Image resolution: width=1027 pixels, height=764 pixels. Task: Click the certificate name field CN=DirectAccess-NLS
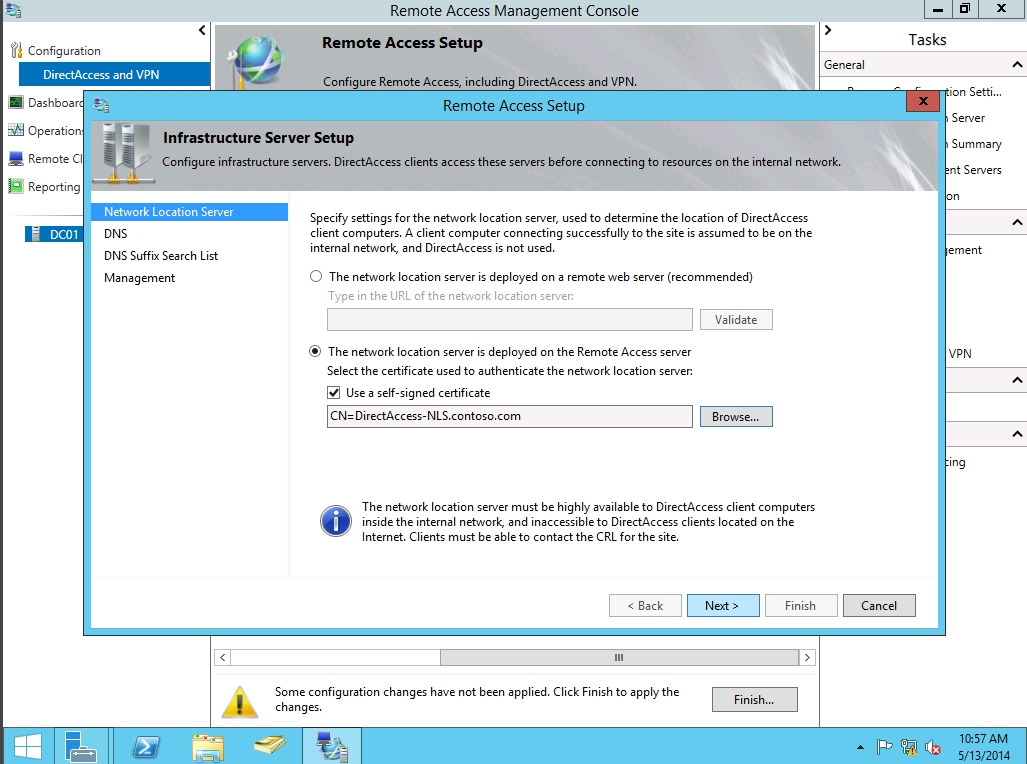510,417
